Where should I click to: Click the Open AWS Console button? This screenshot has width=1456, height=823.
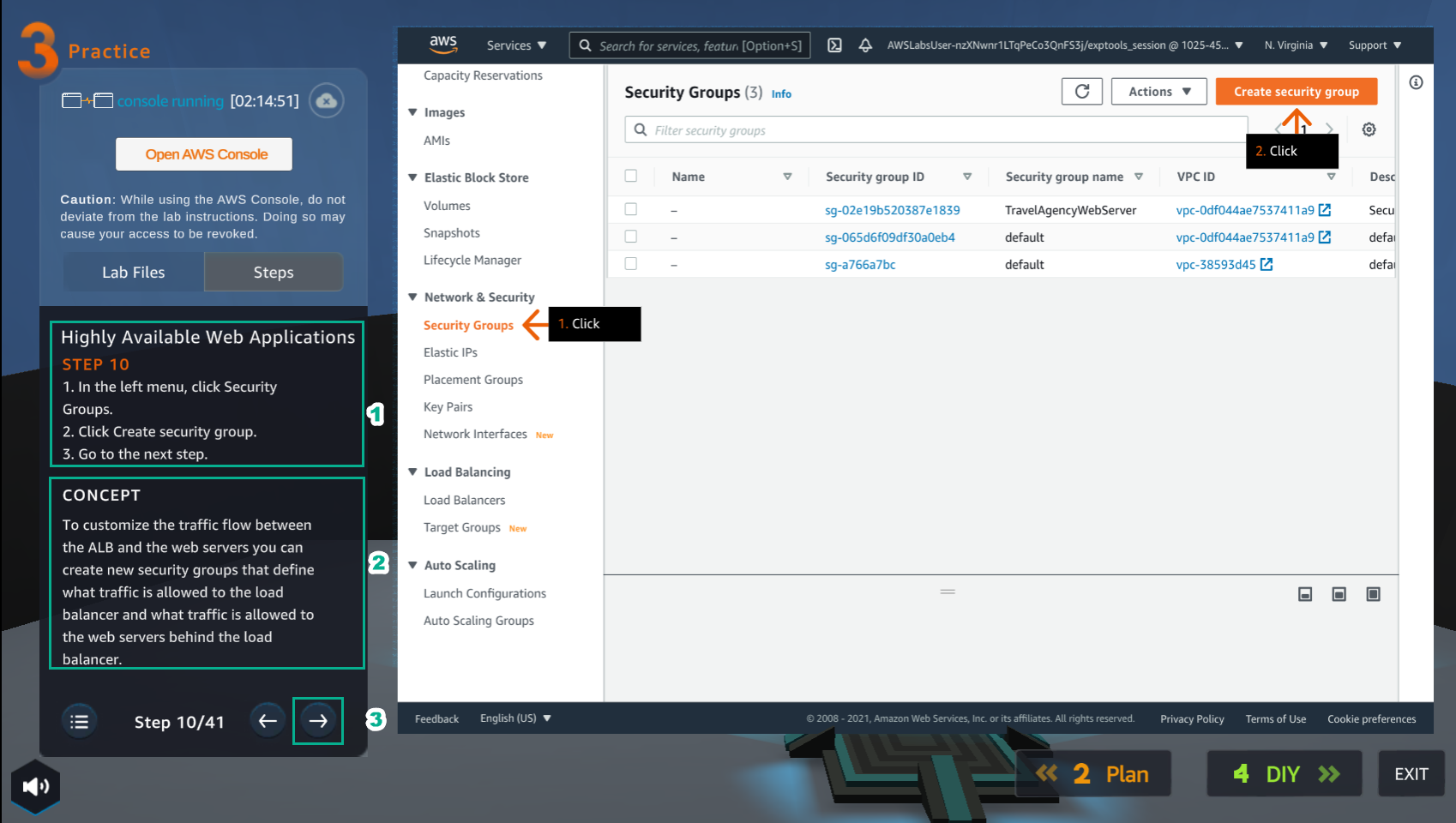(x=204, y=154)
